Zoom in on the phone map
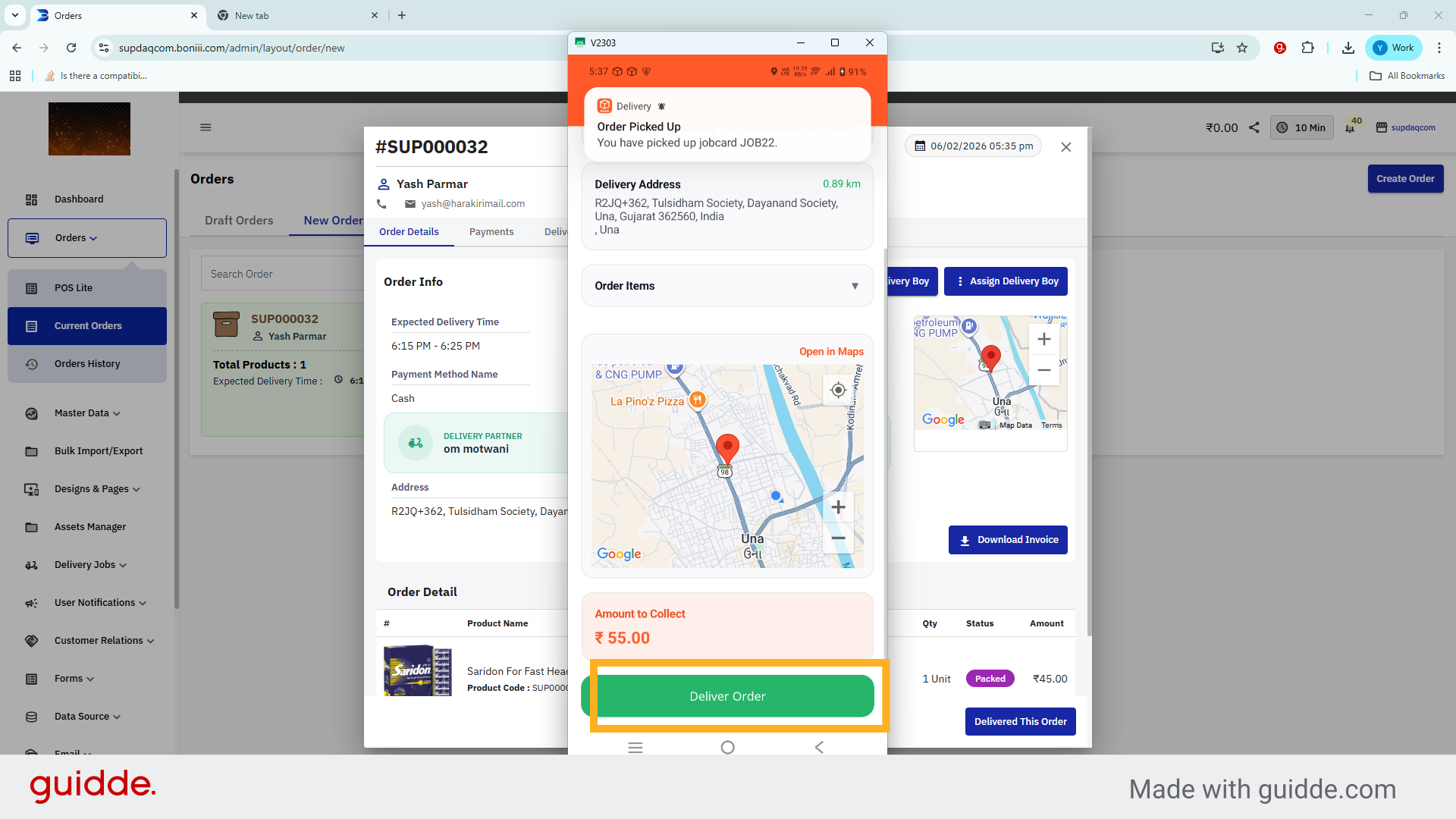The width and height of the screenshot is (1456, 819). [838, 507]
